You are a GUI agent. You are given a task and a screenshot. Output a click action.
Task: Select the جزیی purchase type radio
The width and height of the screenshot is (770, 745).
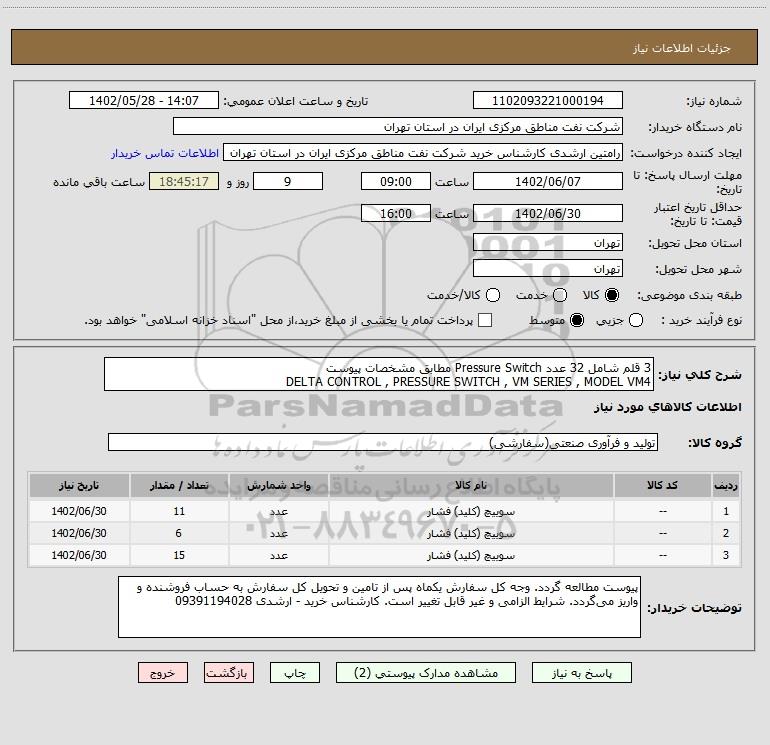tap(636, 320)
